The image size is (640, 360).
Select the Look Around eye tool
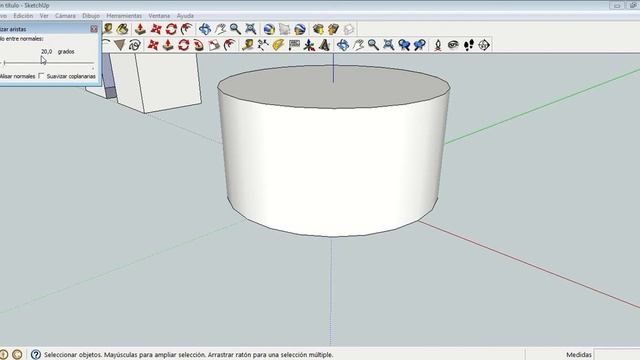pyautogui.click(x=453, y=45)
